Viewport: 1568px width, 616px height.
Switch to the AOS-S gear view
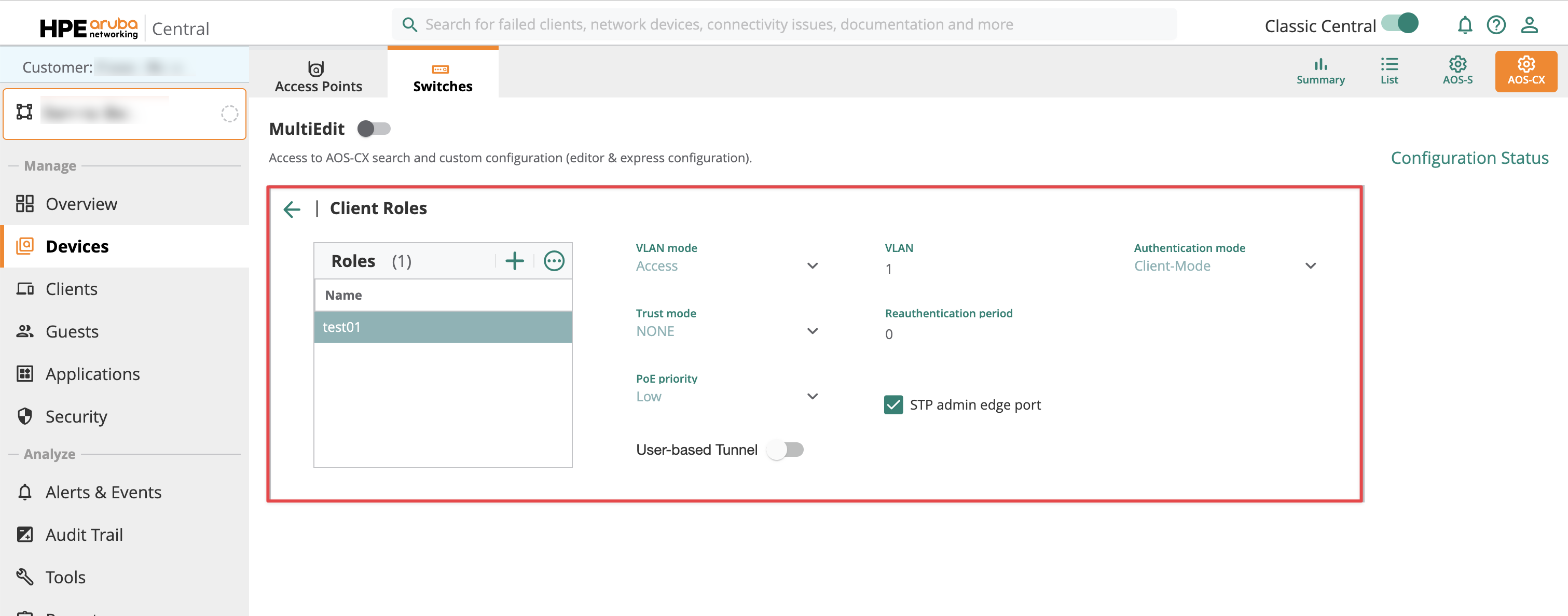pos(1457,71)
